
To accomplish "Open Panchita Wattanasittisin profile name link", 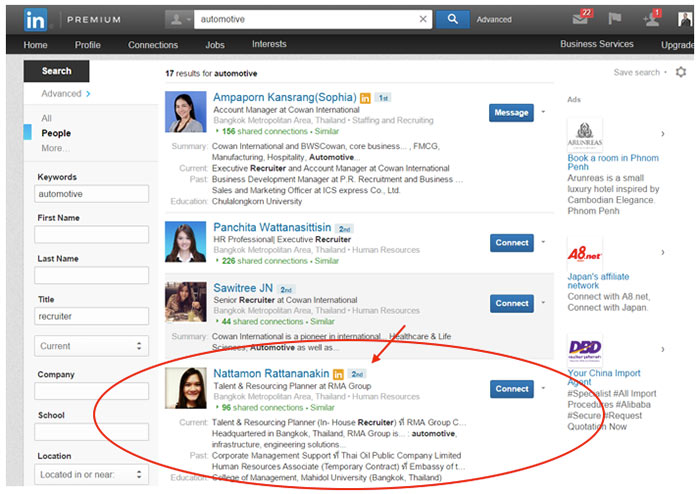I will tap(272, 227).
